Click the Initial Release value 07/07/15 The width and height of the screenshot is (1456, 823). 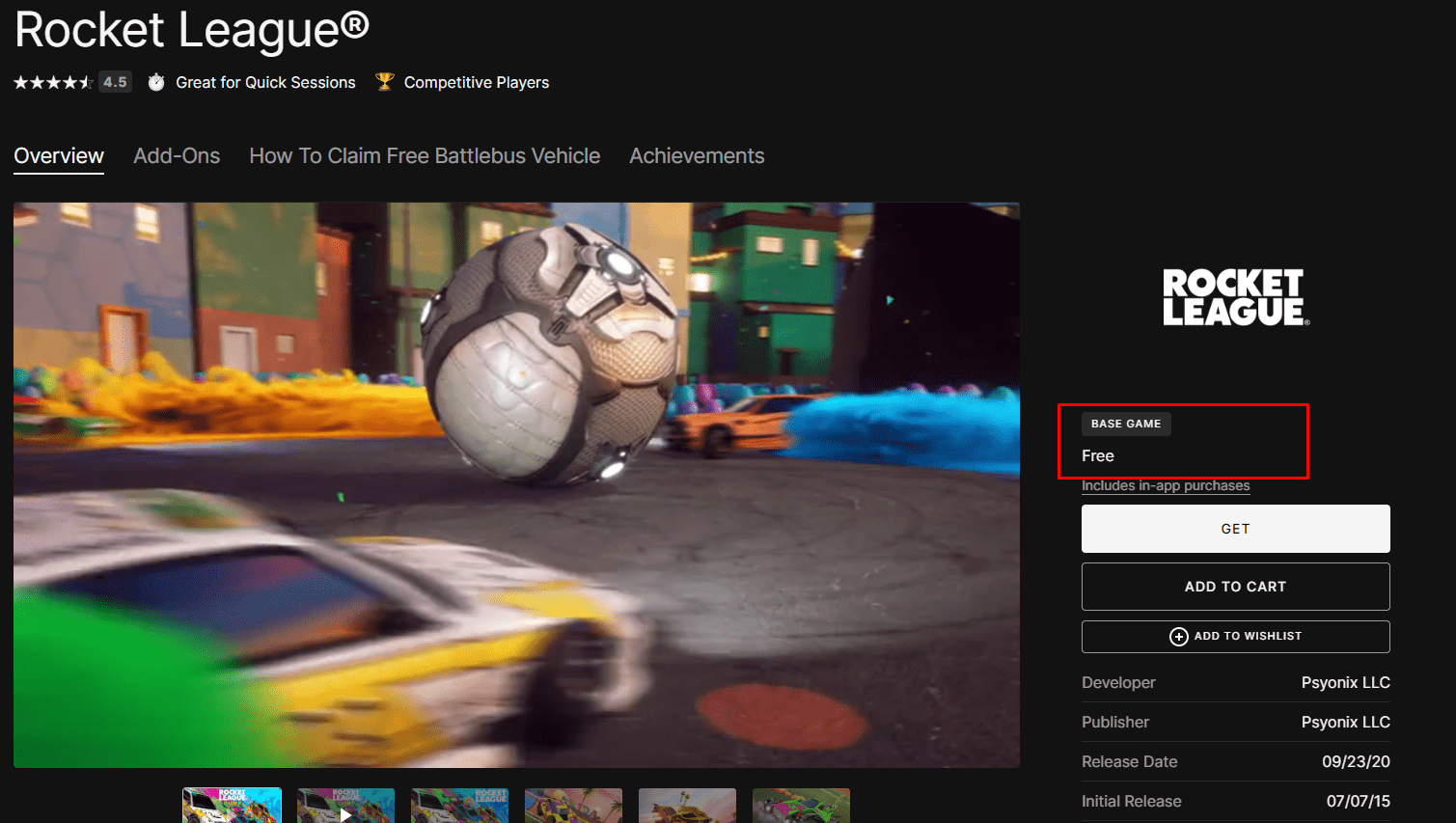[1359, 801]
